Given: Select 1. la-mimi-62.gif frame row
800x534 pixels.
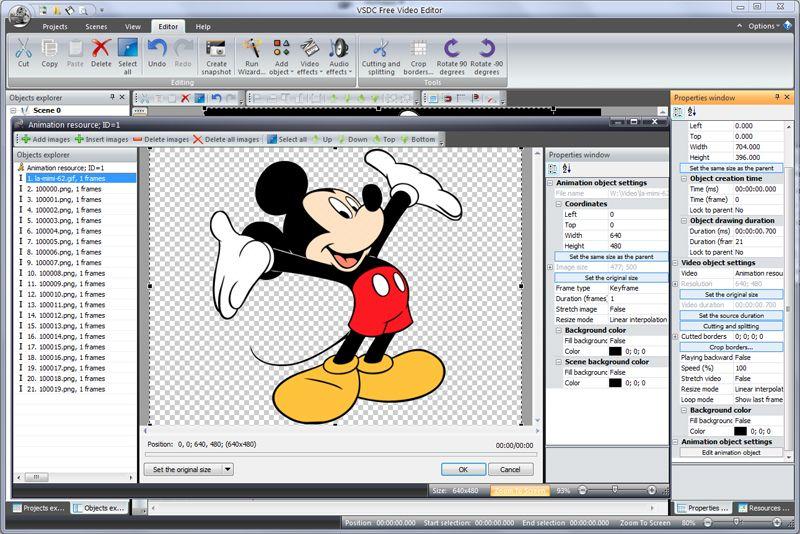Looking at the screenshot, I should point(81,179).
